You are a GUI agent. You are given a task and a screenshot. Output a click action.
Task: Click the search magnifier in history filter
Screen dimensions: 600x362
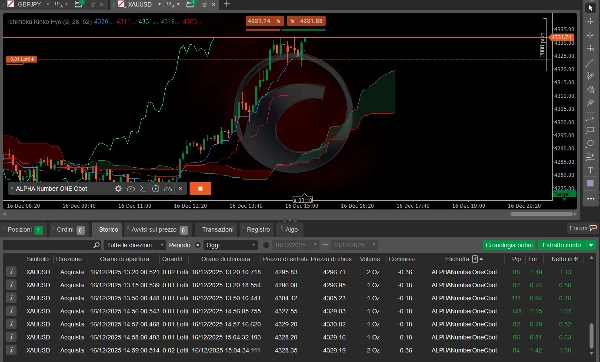click(x=96, y=245)
